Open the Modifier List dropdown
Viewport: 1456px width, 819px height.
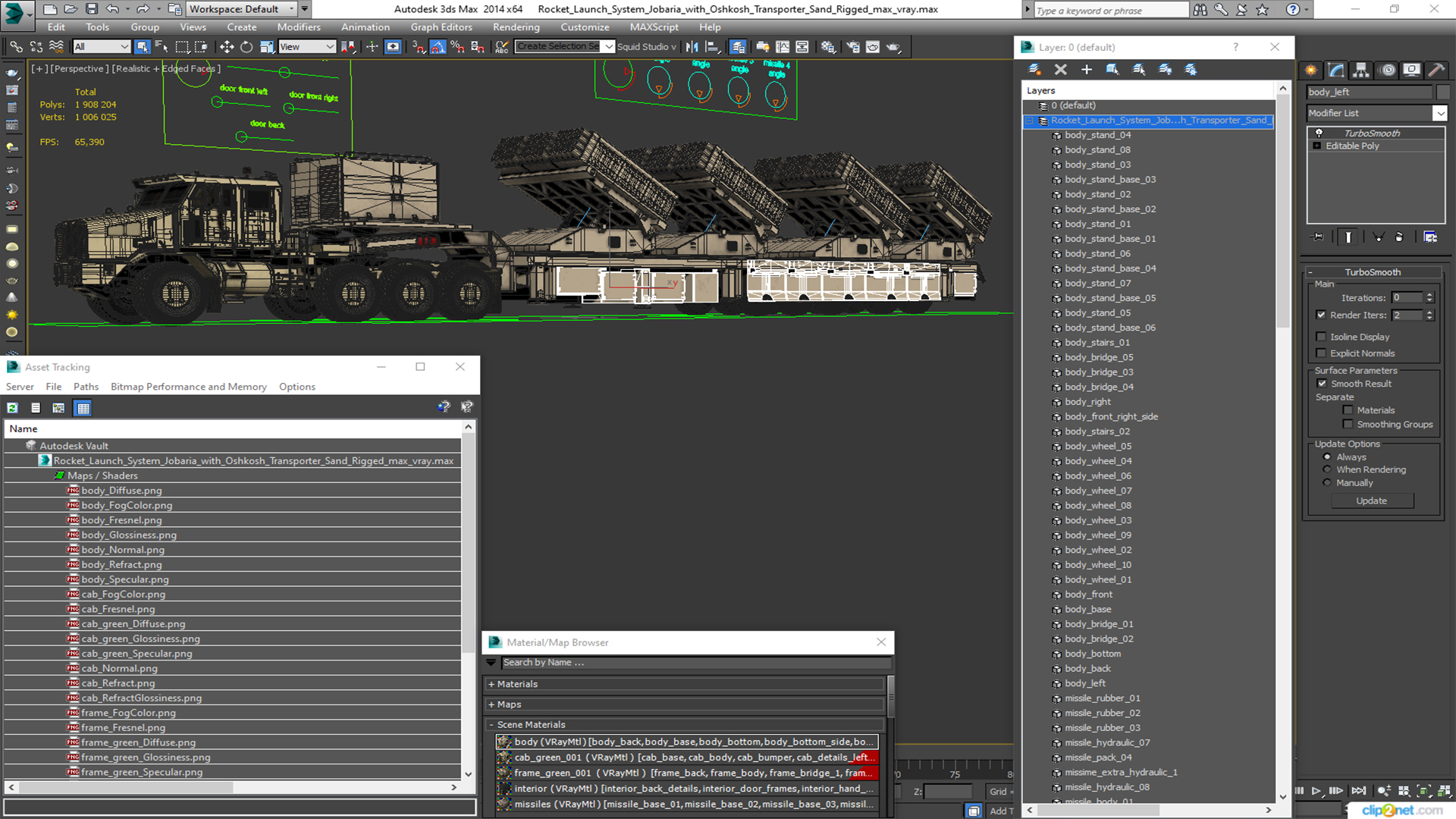1439,113
